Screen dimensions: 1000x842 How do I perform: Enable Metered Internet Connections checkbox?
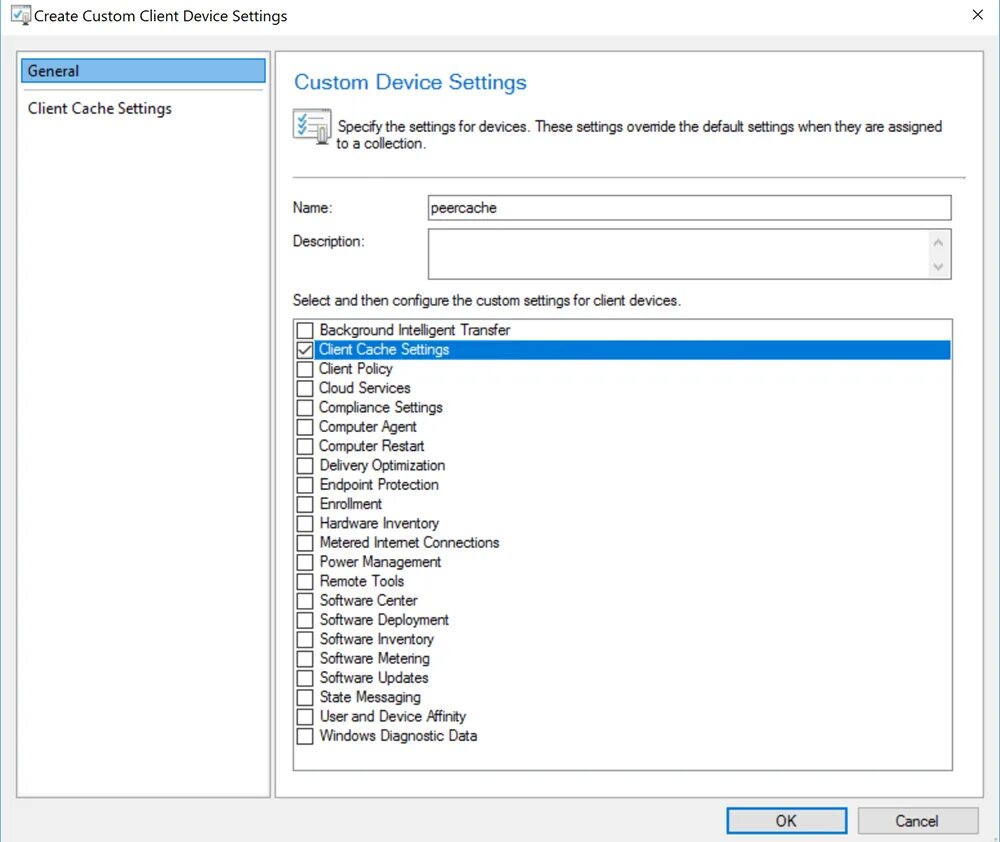(x=305, y=543)
